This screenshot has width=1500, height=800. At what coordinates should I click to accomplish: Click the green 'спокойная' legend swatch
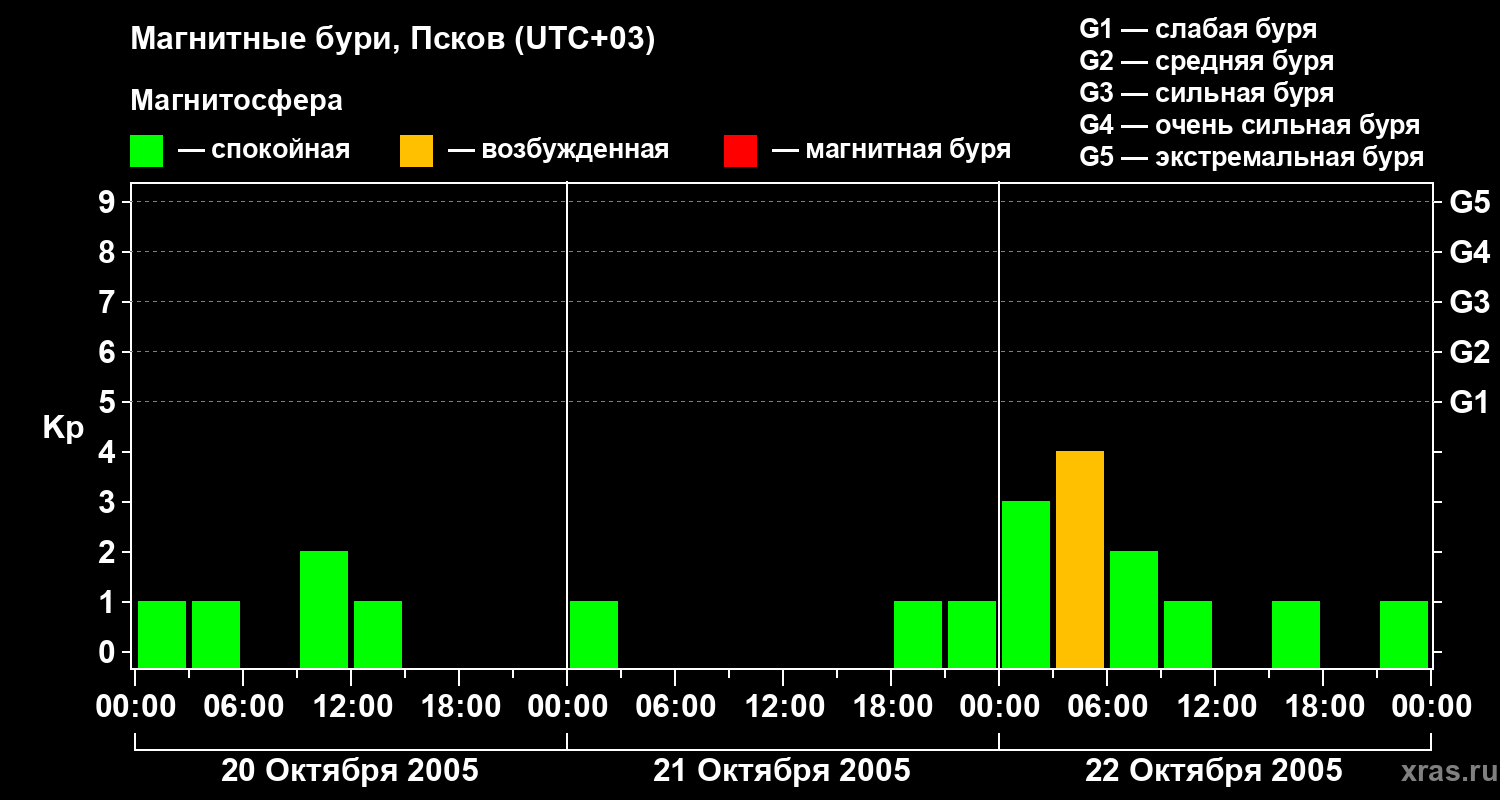pyautogui.click(x=146, y=151)
